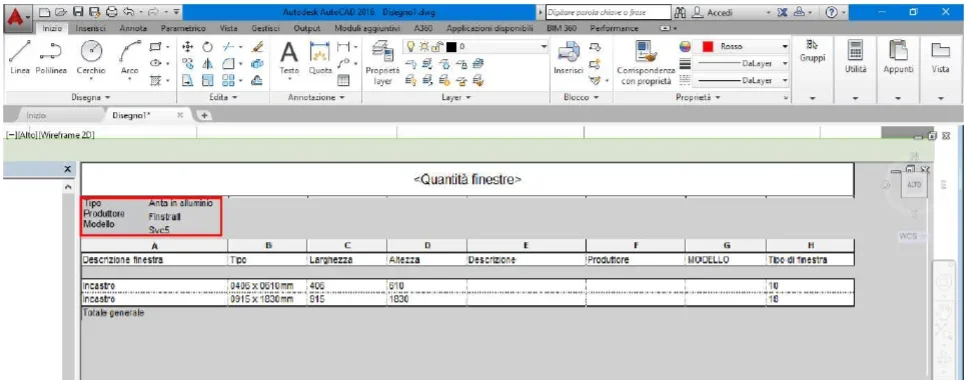Add a new drawing tab

pos(203,115)
